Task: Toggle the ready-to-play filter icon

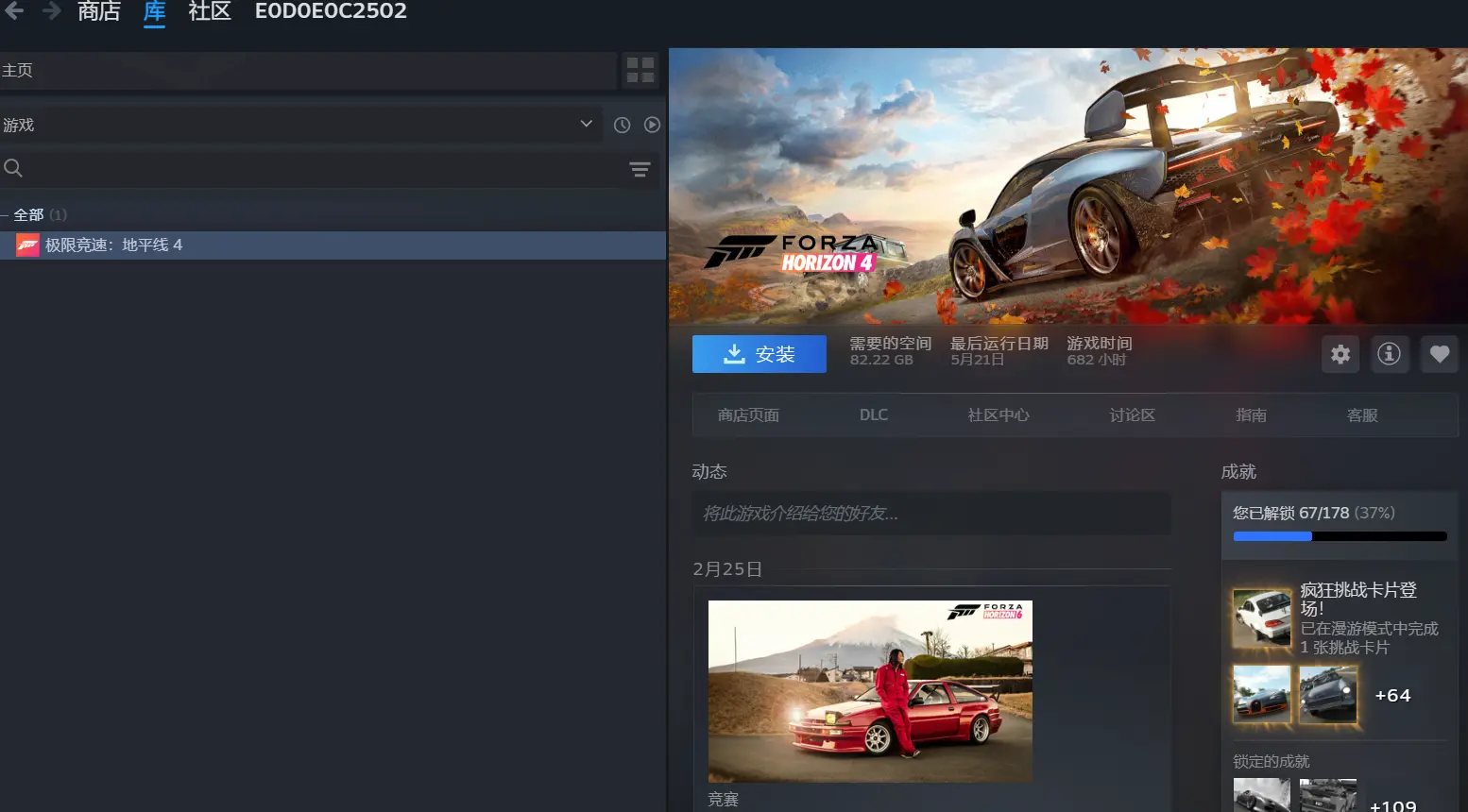Action: pyautogui.click(x=652, y=125)
